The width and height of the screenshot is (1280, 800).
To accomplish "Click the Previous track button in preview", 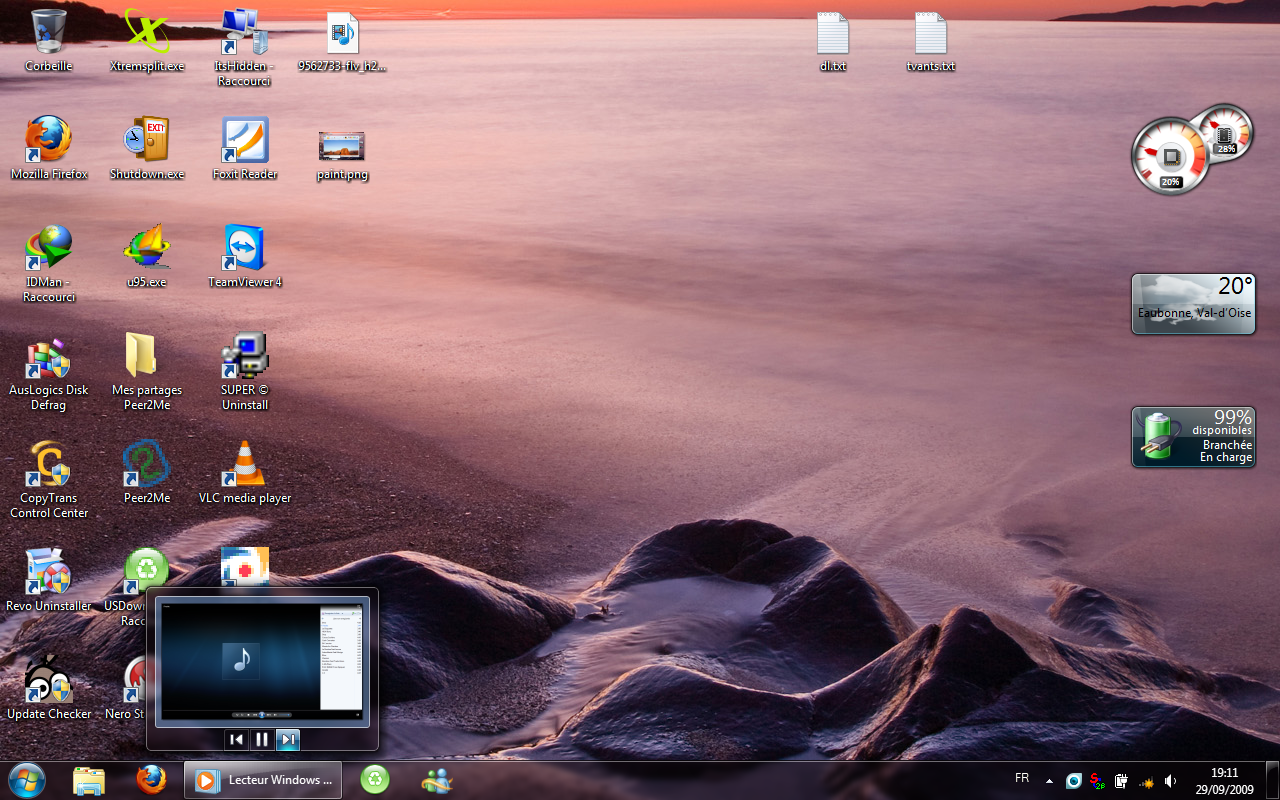I will tap(236, 739).
